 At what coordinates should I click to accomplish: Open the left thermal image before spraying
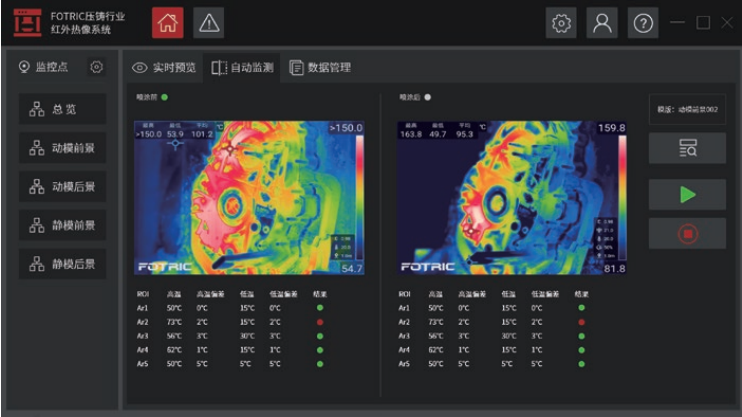point(249,198)
